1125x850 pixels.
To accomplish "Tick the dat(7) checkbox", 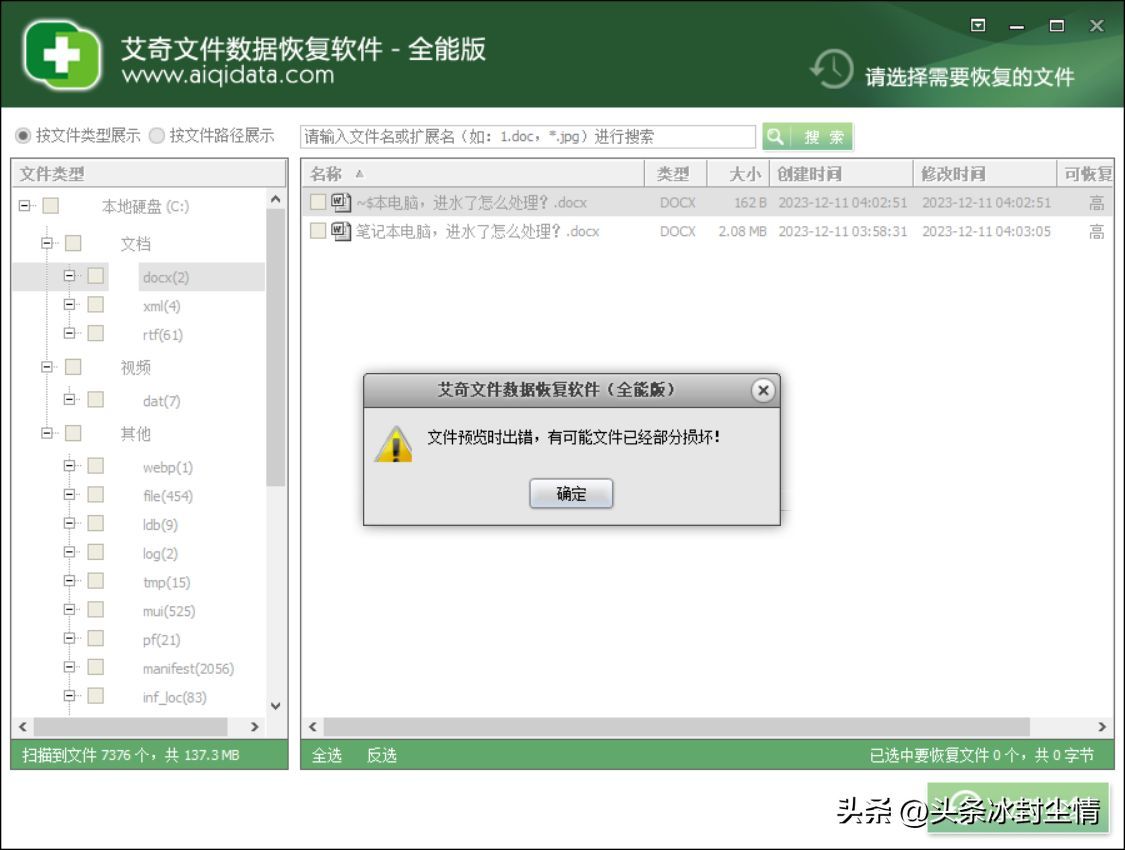I will (x=95, y=400).
